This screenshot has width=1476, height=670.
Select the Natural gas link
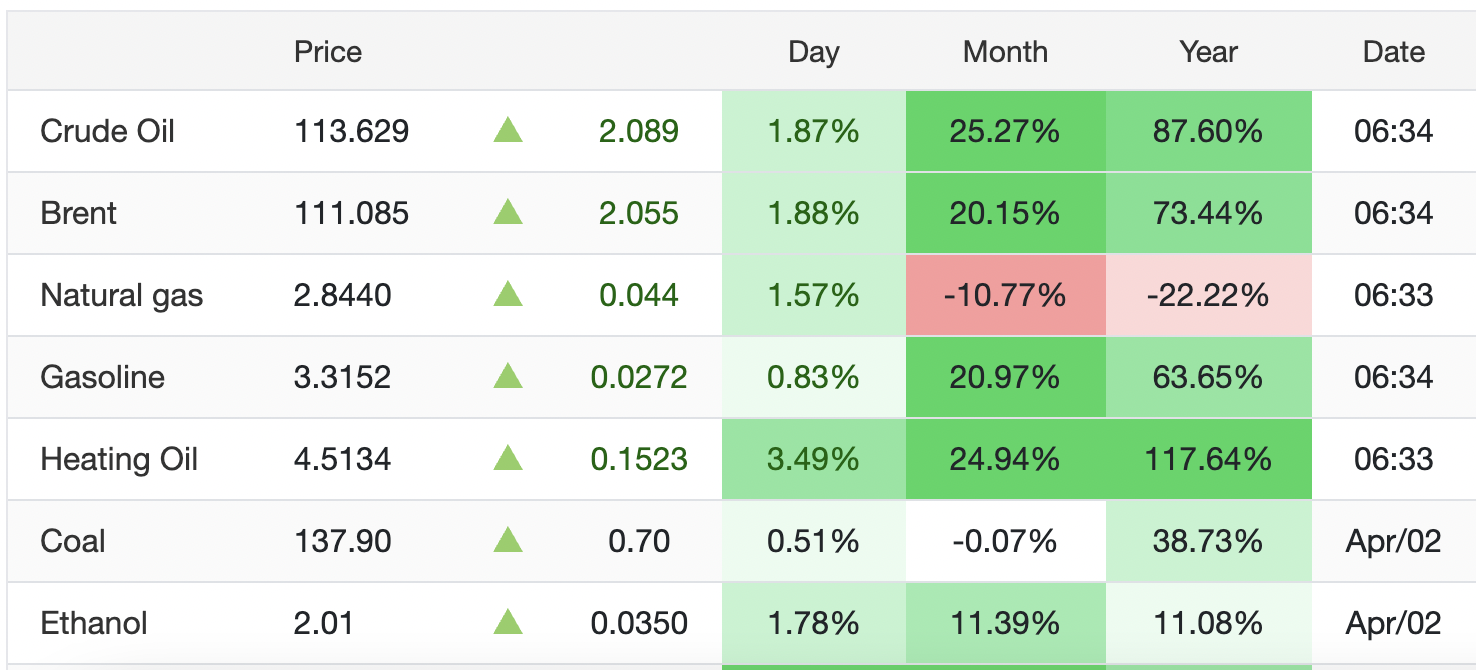click(122, 295)
